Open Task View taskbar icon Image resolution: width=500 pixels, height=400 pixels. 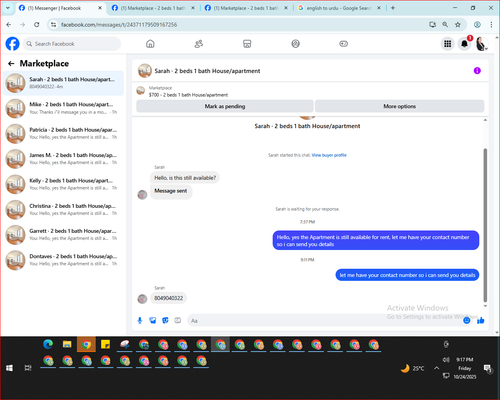pyautogui.click(x=28, y=368)
